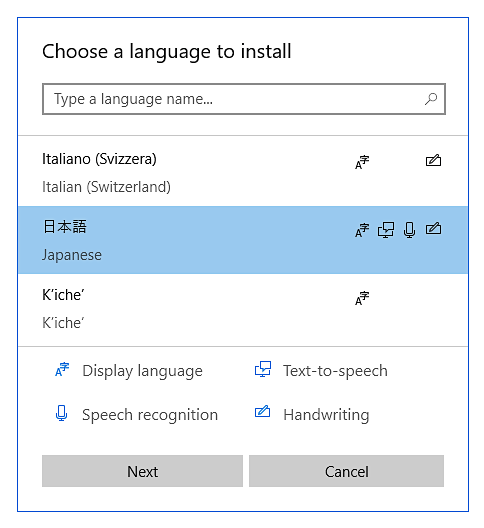This screenshot has height=528, width=484.
Task: Click the Handwriting legend label
Action: click(x=326, y=415)
